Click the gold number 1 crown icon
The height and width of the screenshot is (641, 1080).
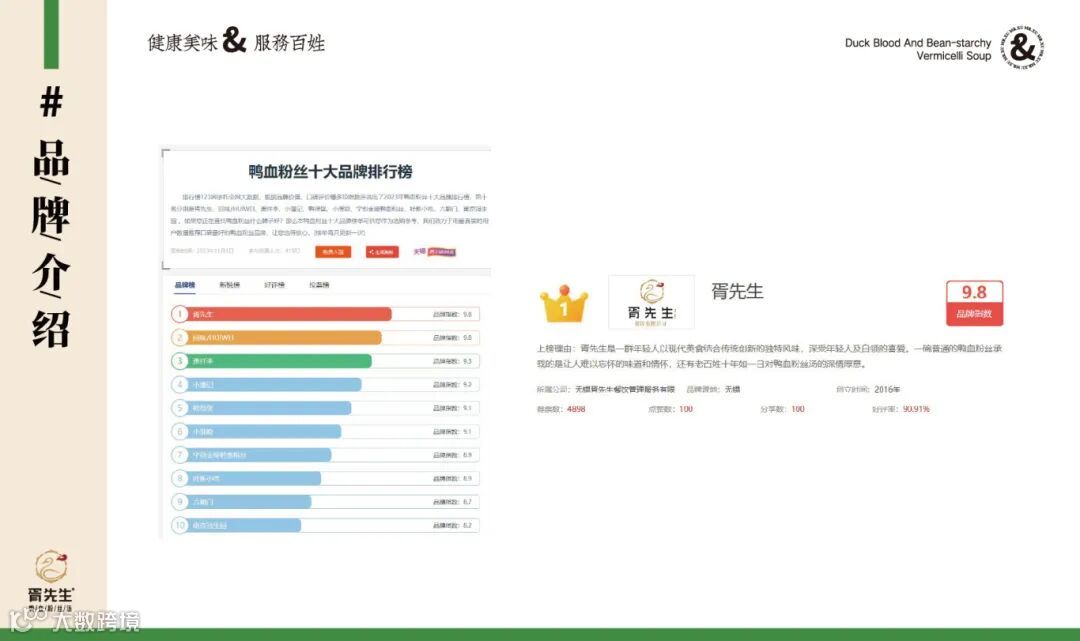click(564, 304)
